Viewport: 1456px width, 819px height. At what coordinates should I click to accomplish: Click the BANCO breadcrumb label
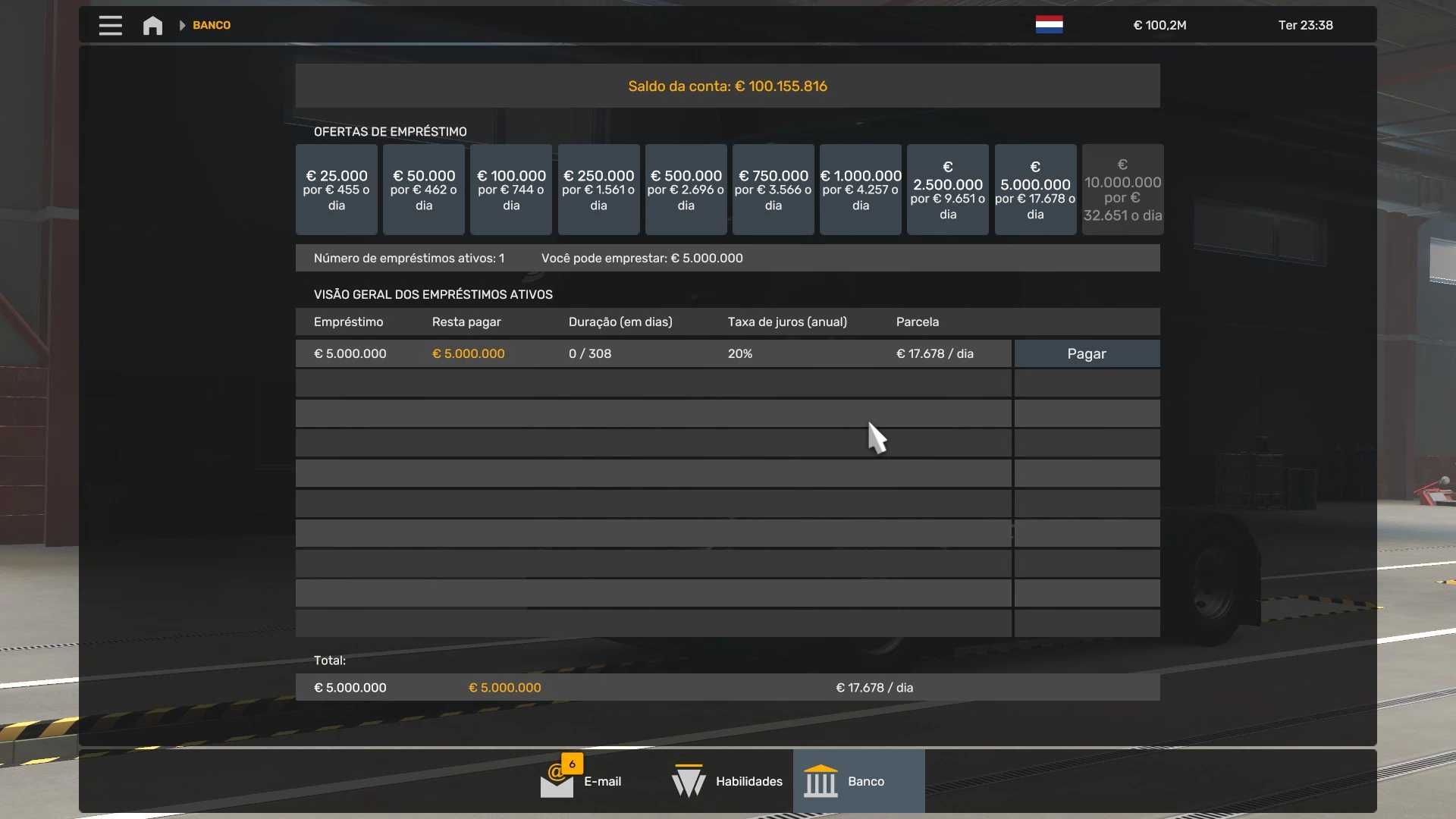[x=212, y=25]
